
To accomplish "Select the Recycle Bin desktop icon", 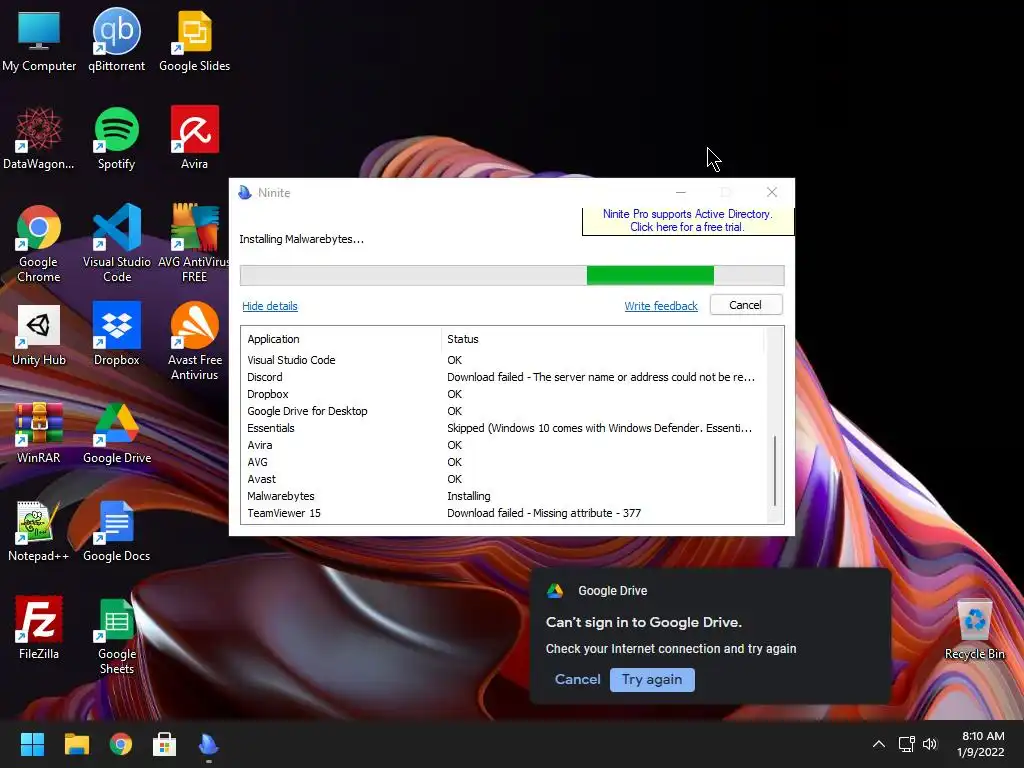I will tap(974, 630).
